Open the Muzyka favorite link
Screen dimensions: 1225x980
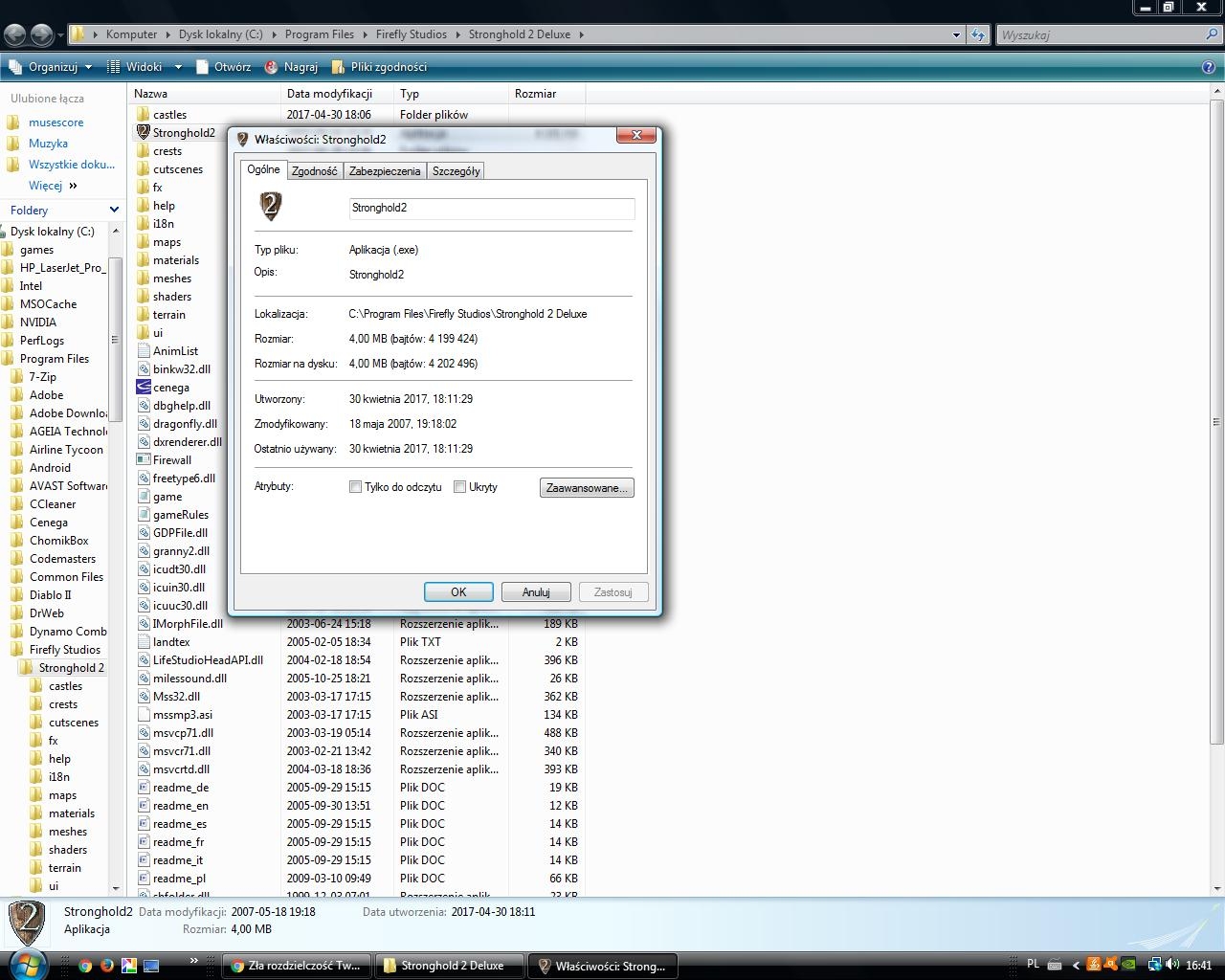tap(48, 144)
